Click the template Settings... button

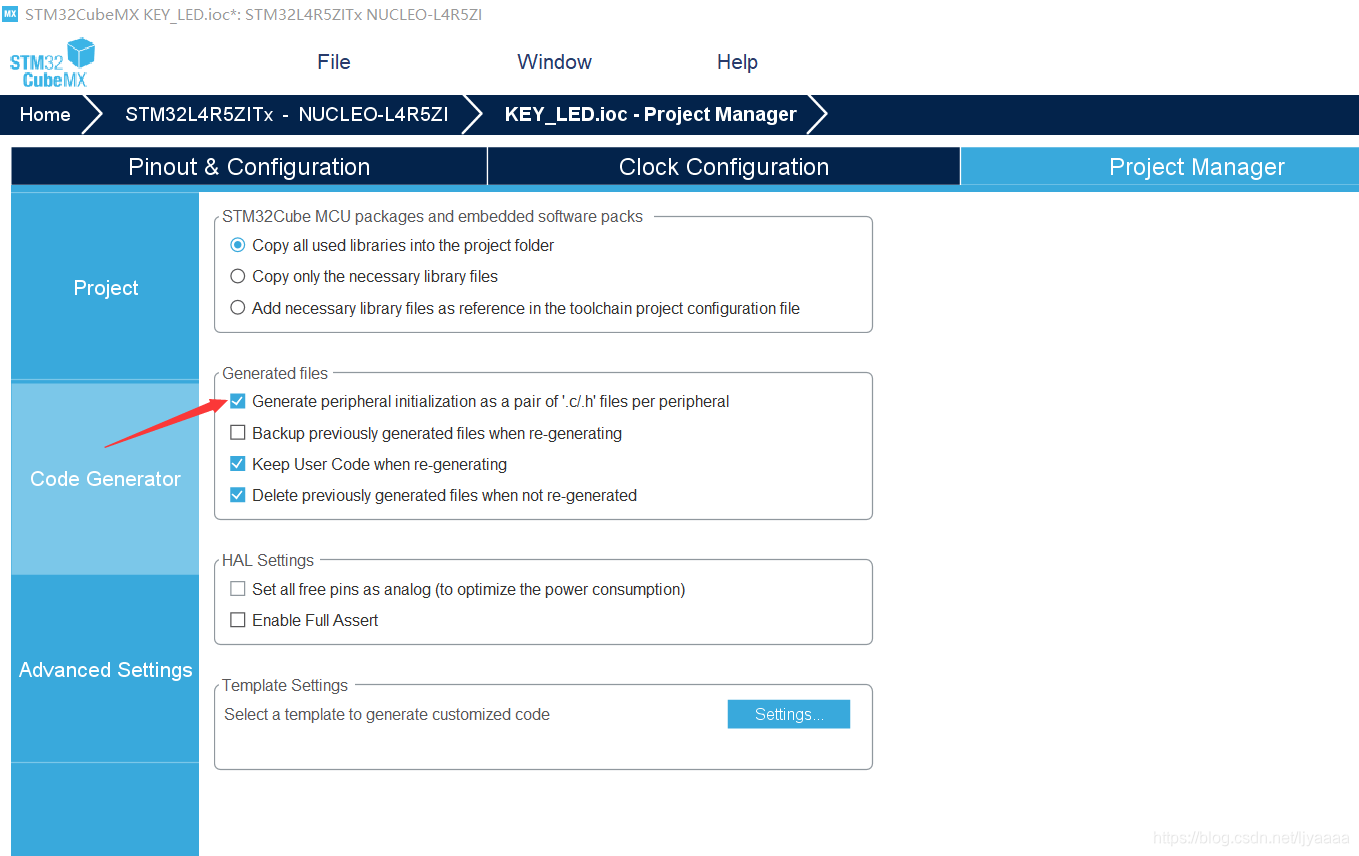coord(789,714)
